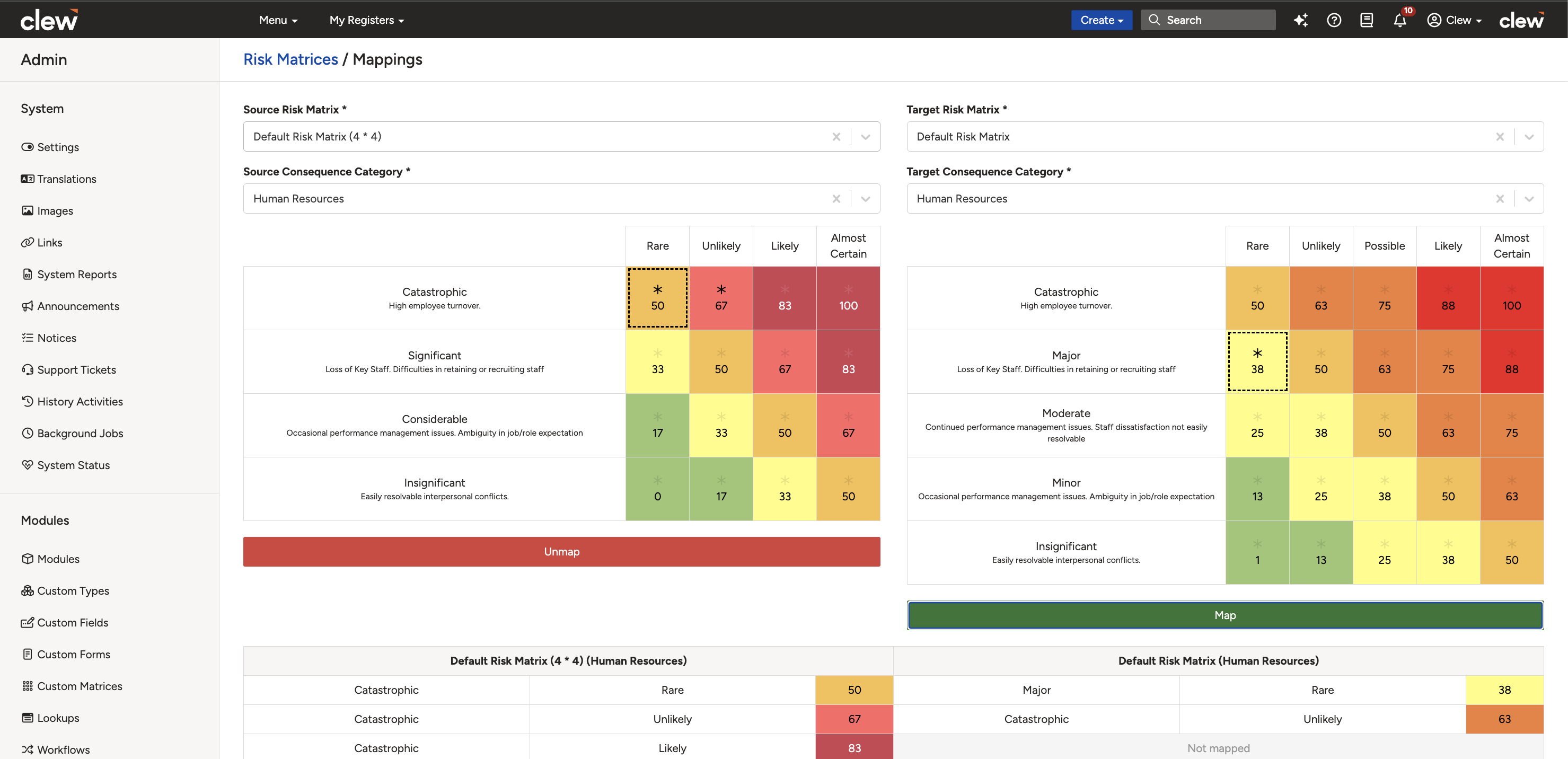Open notifications bell with 10 badge

pyautogui.click(x=1400, y=20)
